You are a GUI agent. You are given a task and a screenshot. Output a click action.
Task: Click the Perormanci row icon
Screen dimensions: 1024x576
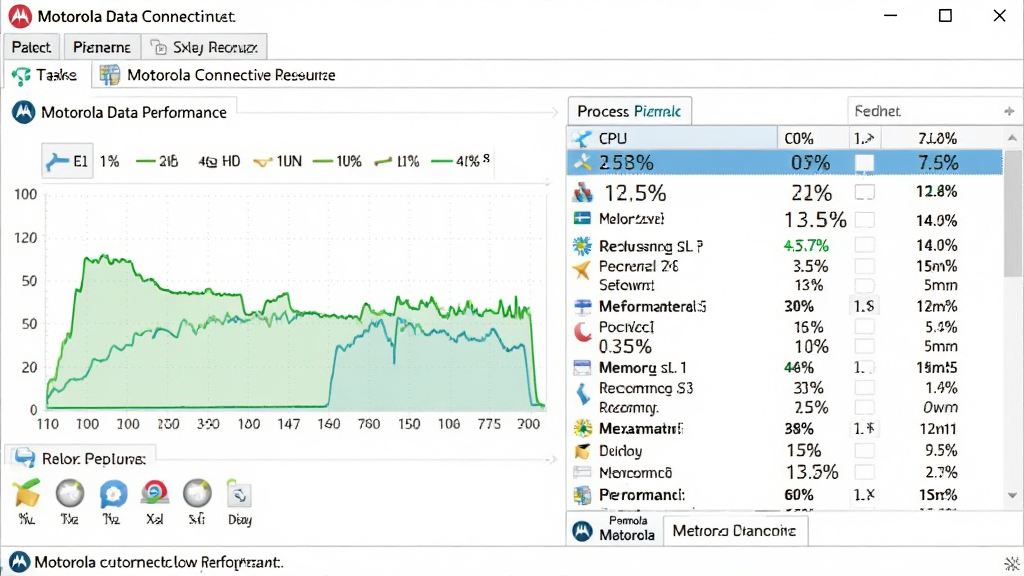(x=582, y=495)
